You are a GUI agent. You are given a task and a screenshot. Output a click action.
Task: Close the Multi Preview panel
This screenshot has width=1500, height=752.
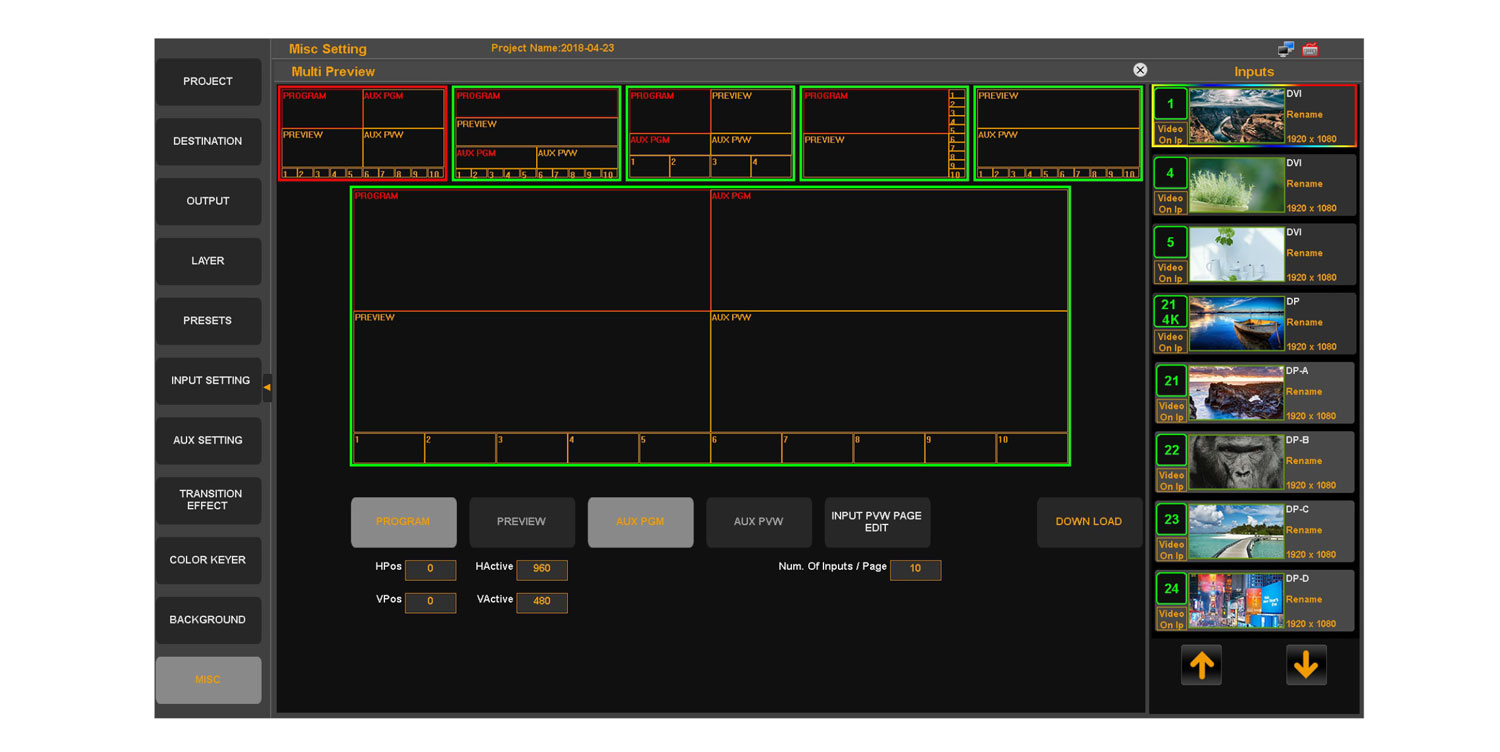(1140, 70)
